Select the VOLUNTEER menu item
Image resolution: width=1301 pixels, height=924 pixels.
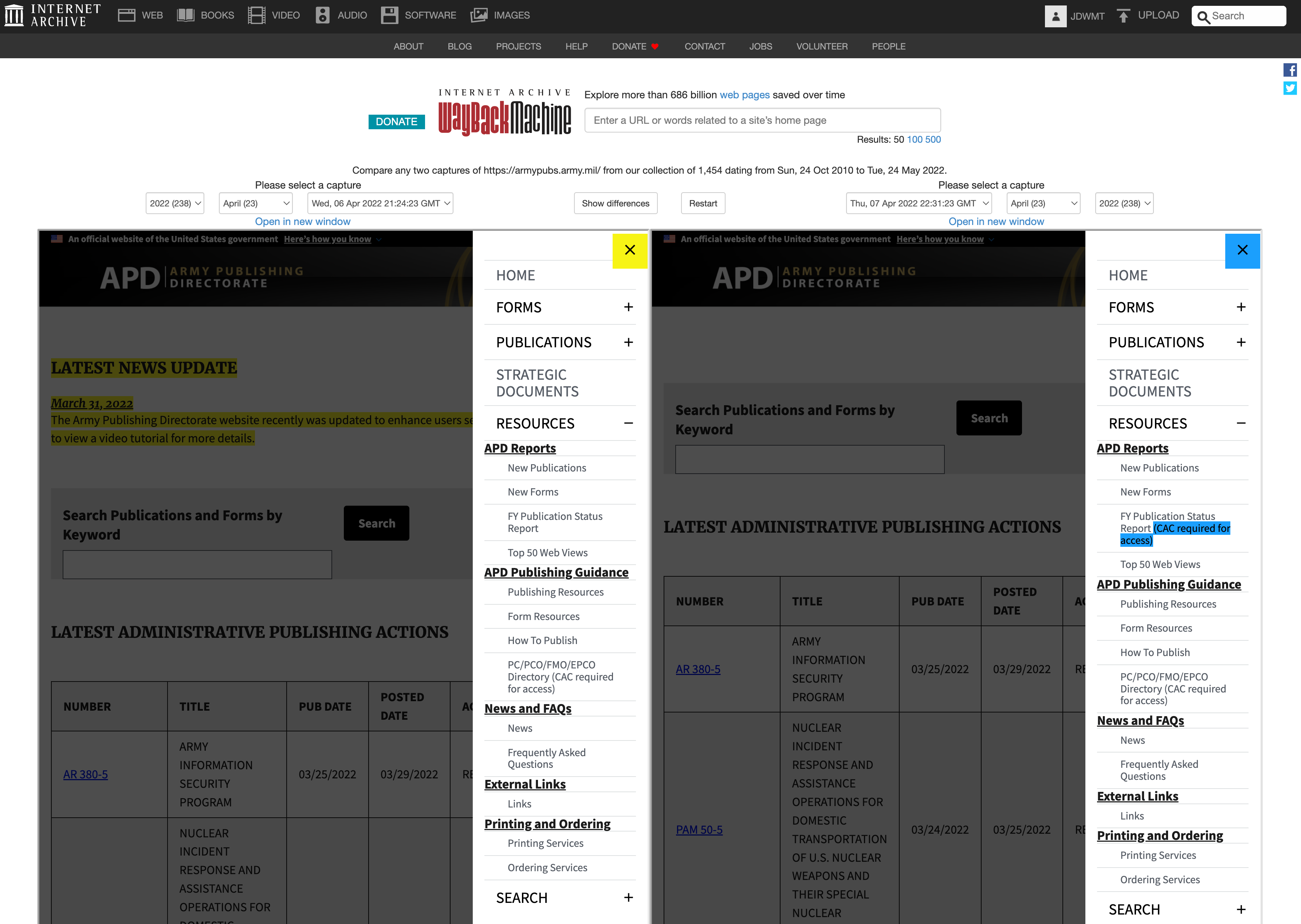(x=822, y=47)
